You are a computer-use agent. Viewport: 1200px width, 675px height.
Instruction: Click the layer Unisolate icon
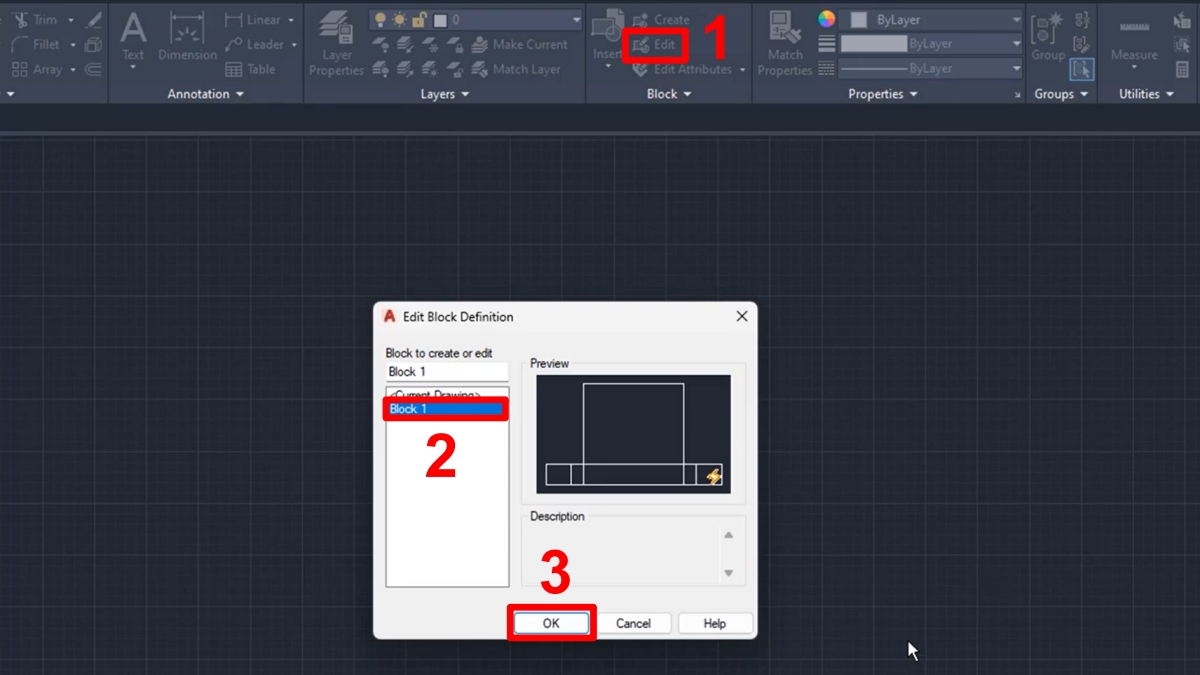405,70
